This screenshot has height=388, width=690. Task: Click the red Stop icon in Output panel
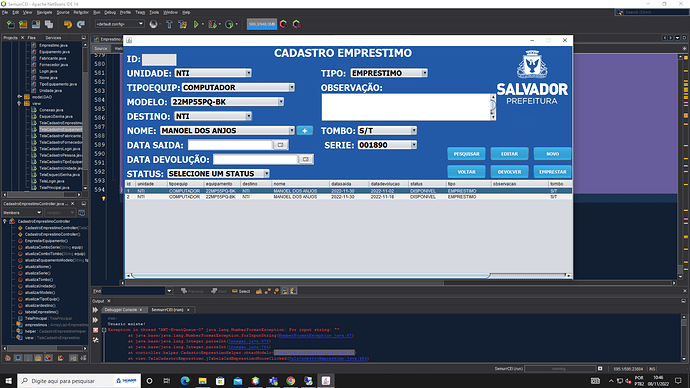click(95, 330)
